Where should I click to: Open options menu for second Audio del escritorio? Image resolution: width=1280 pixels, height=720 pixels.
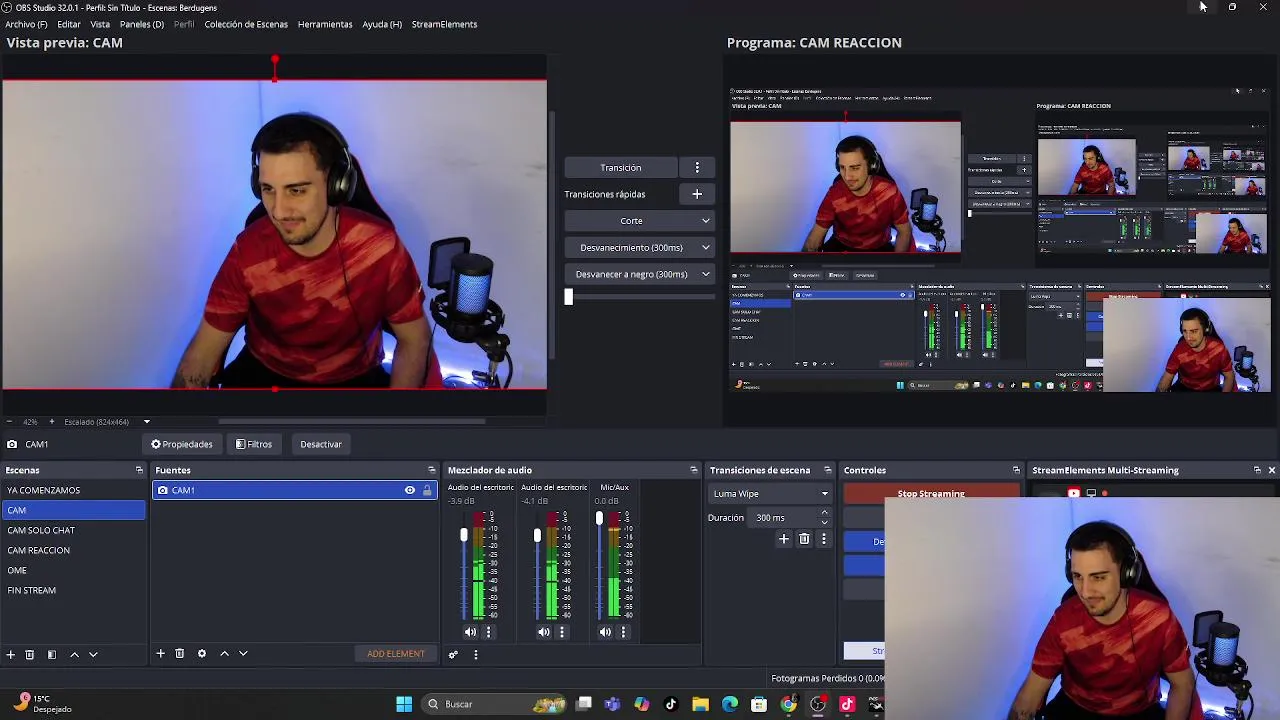tap(562, 632)
